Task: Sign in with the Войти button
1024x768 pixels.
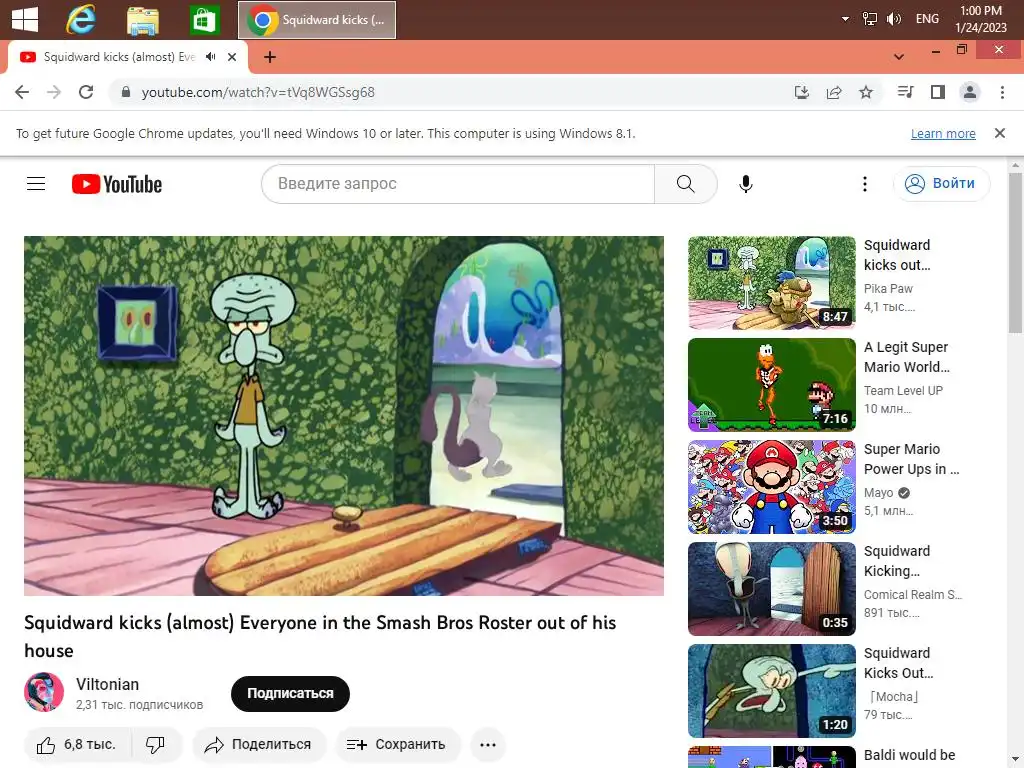Action: click(x=941, y=184)
